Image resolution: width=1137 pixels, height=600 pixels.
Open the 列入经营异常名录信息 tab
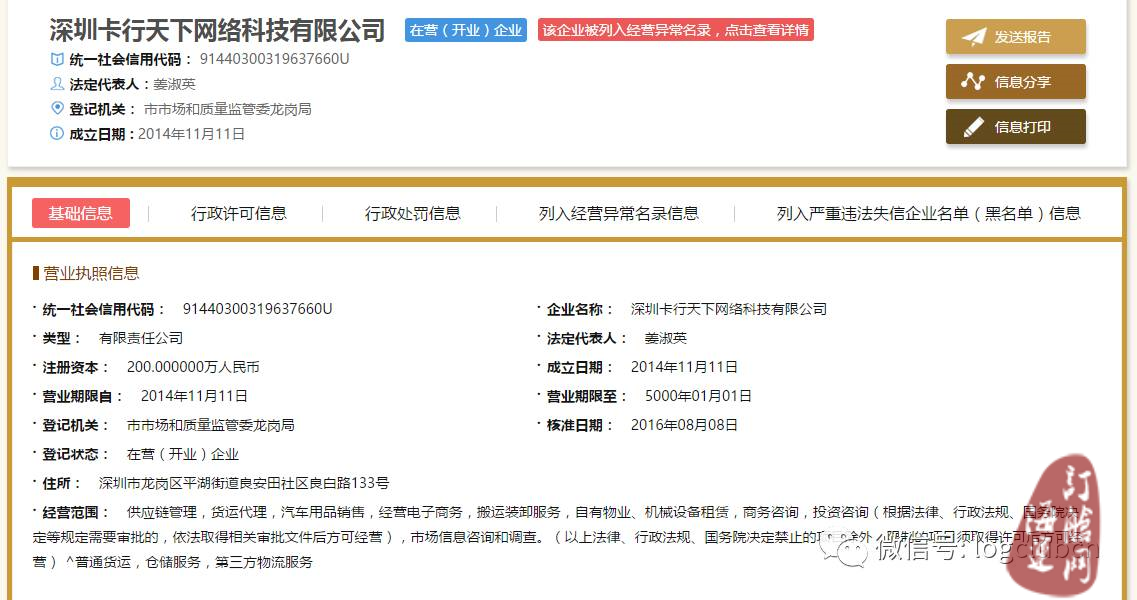click(619, 213)
